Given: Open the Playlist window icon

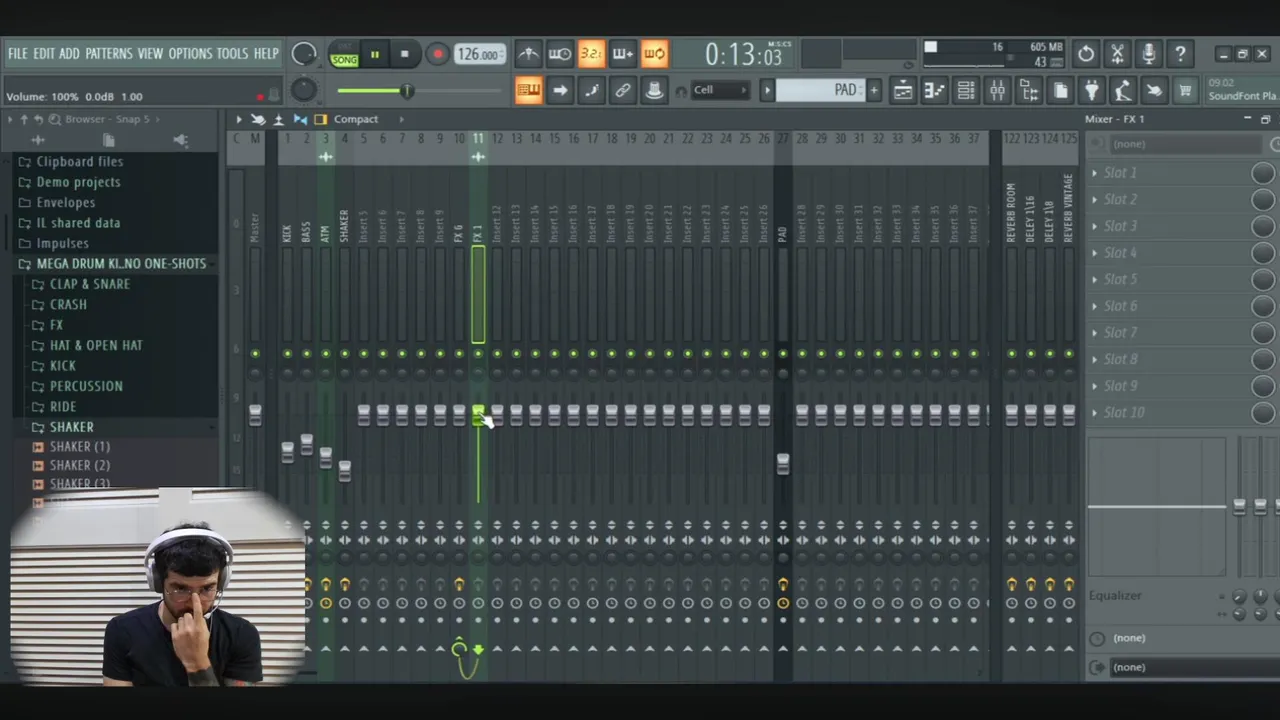Looking at the screenshot, I should 903,91.
